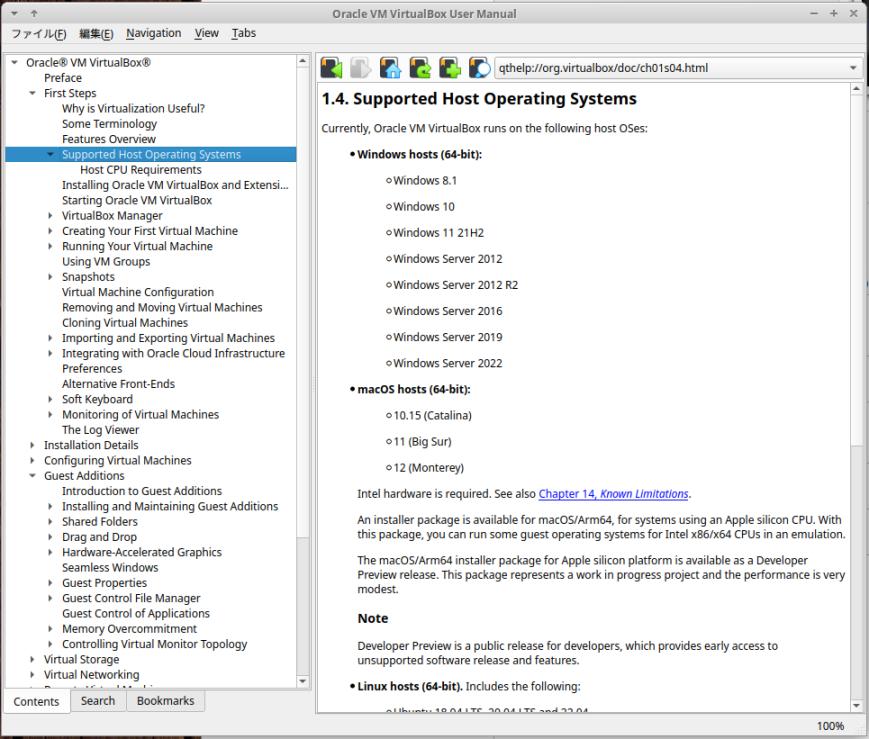
Task: Select Introduction to Guest Additions topic
Action: point(141,491)
